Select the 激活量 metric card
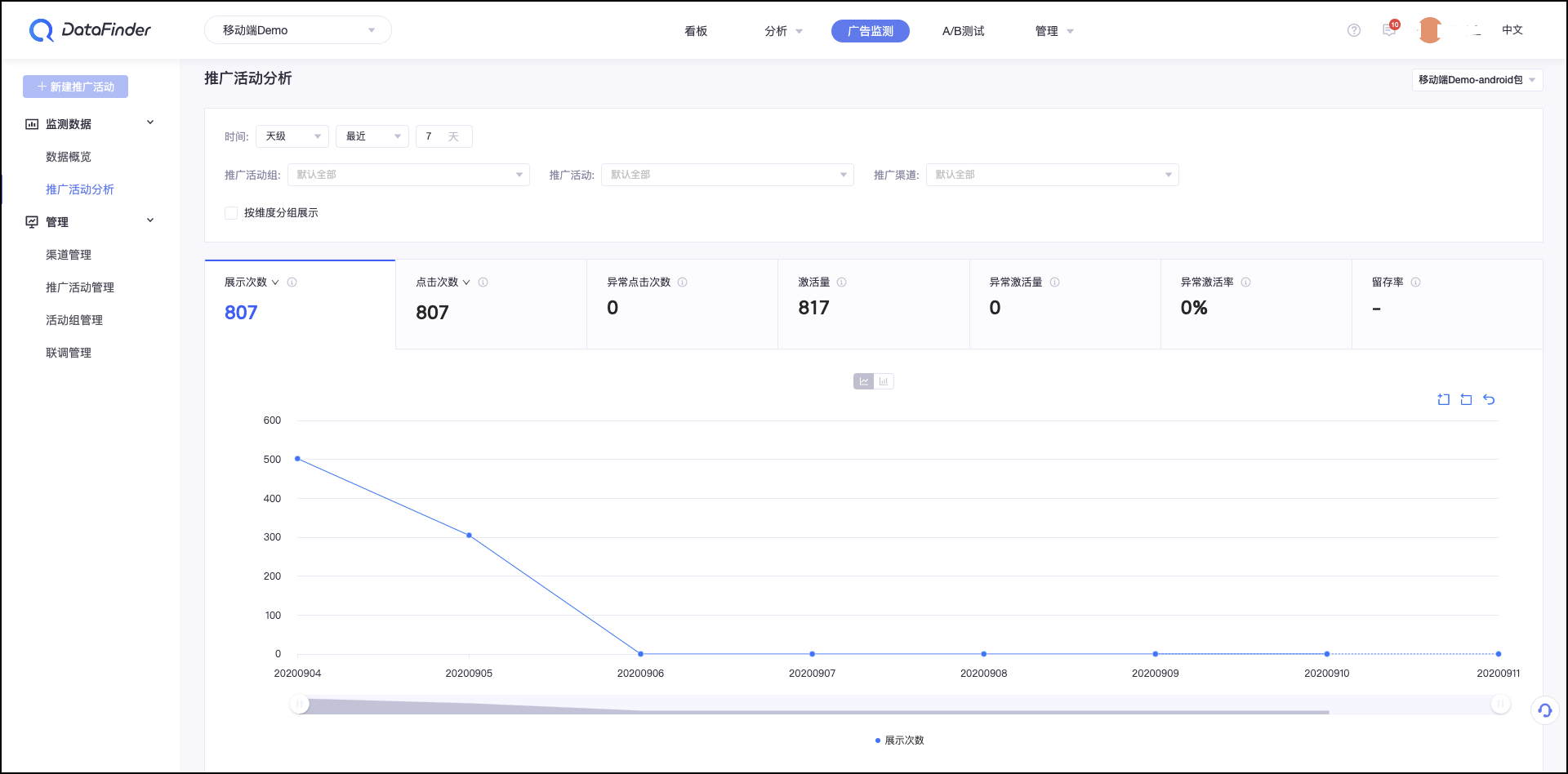Viewport: 1568px width, 774px height. (x=873, y=305)
